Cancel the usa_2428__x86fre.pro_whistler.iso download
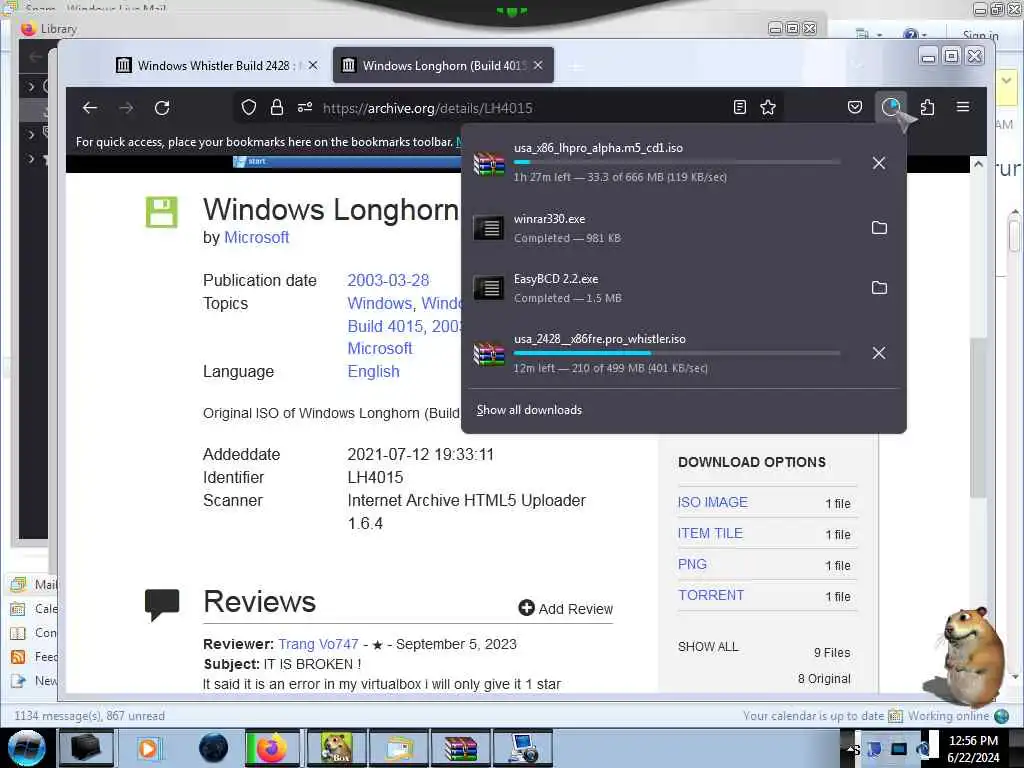Image resolution: width=1024 pixels, height=768 pixels. click(879, 353)
